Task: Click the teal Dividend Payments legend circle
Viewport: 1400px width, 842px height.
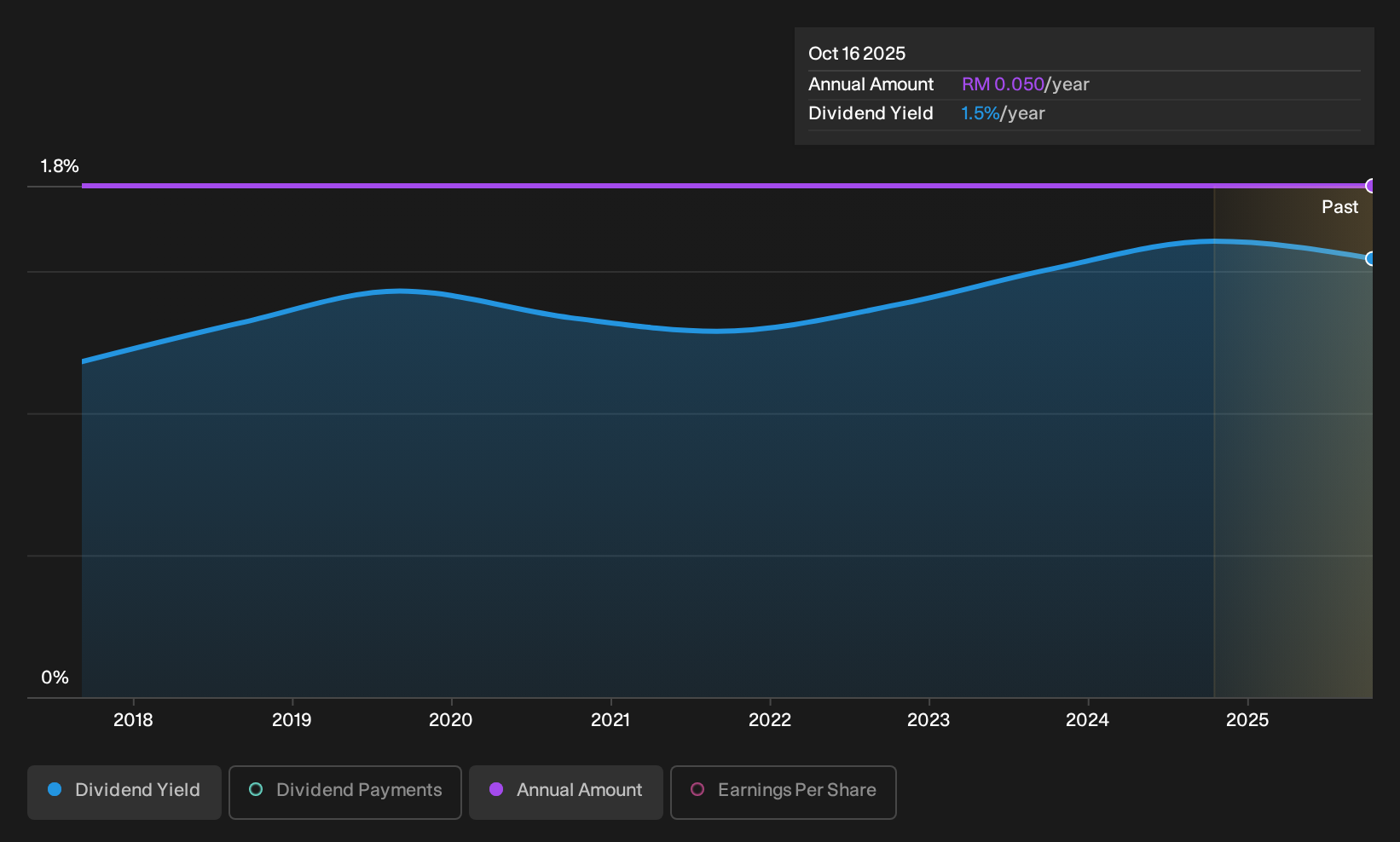Action: pos(256,790)
